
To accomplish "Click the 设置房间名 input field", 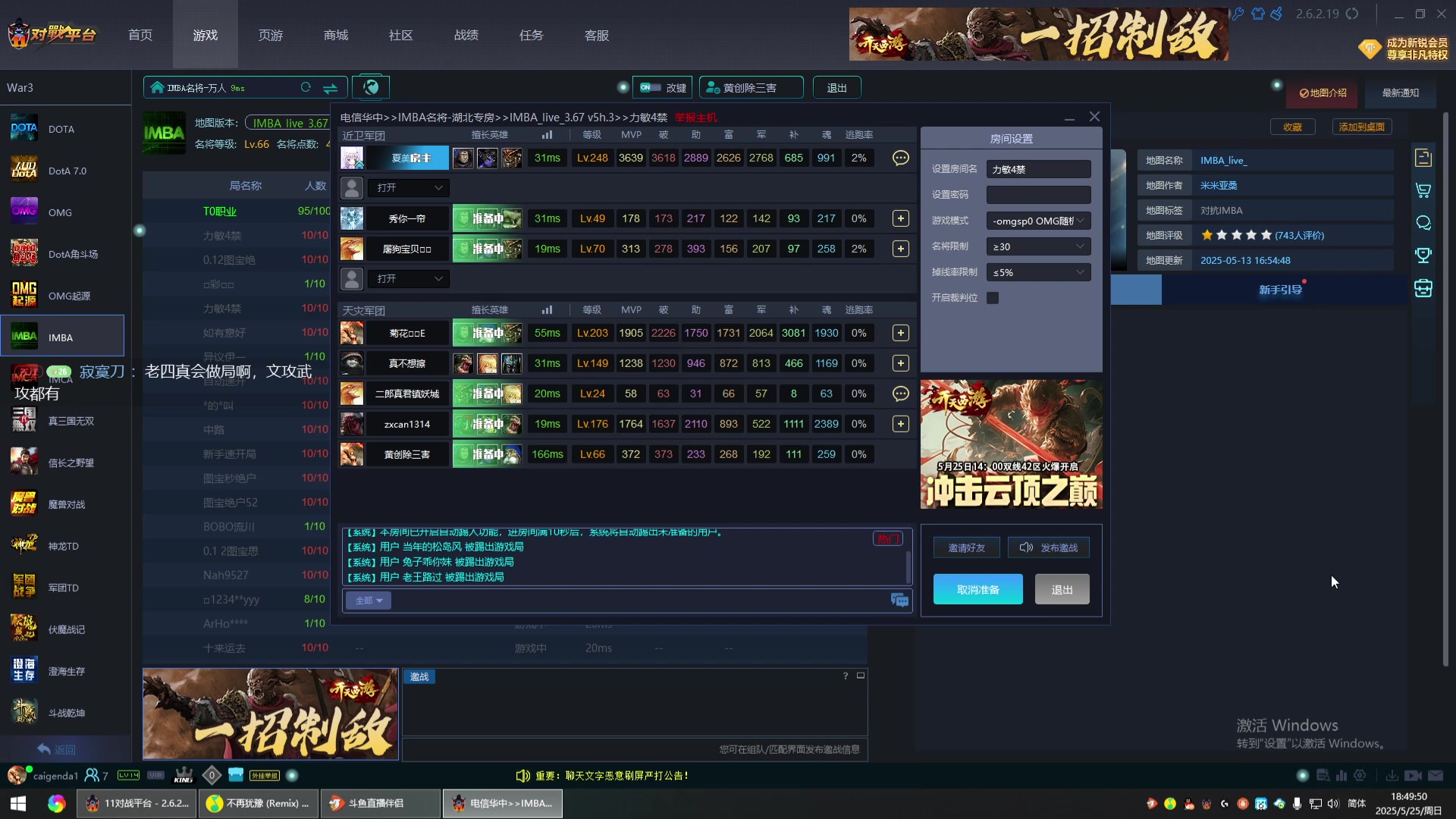I will pos(1038,169).
